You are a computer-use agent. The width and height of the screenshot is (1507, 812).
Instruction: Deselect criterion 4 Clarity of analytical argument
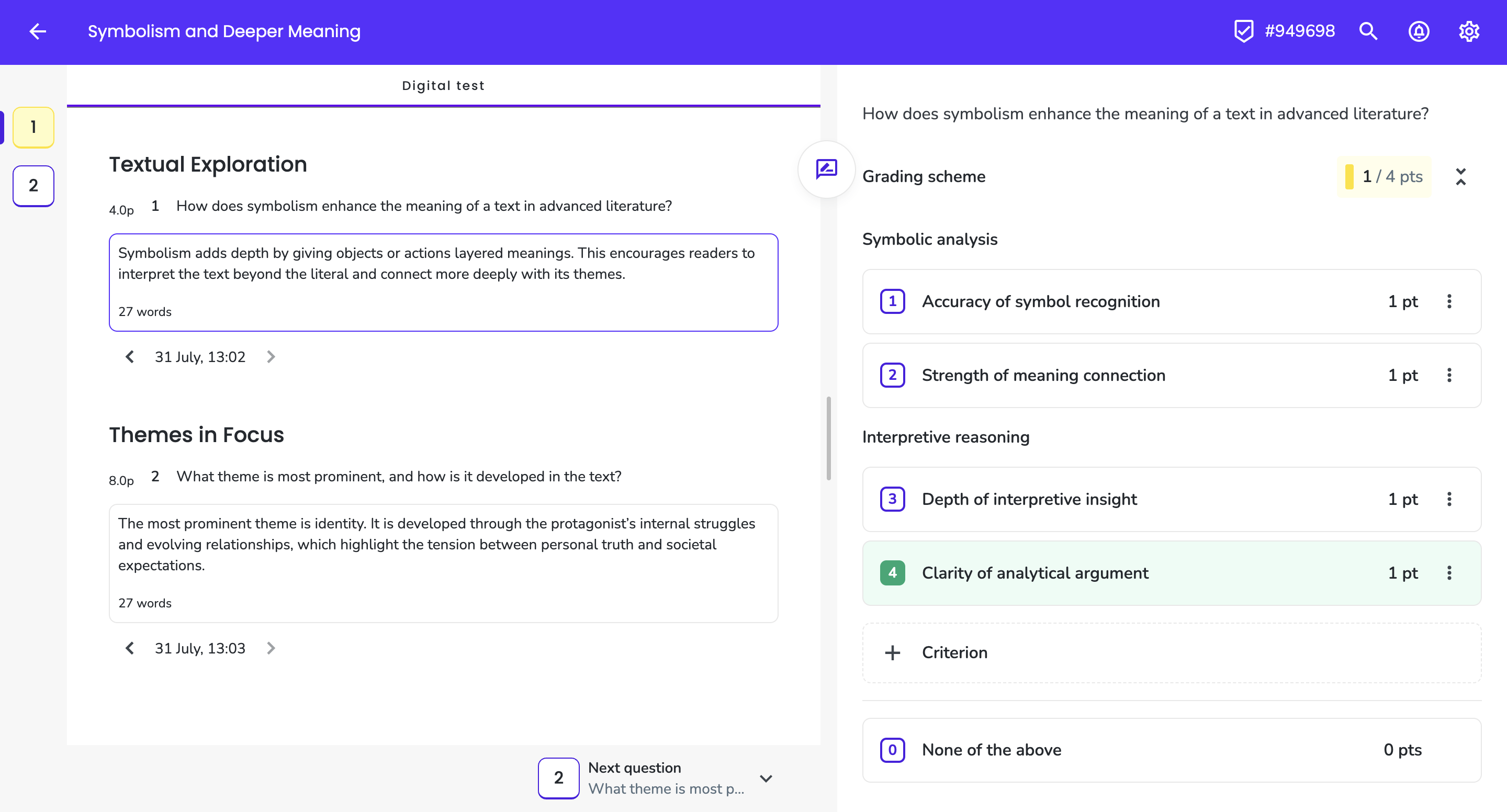click(x=892, y=573)
